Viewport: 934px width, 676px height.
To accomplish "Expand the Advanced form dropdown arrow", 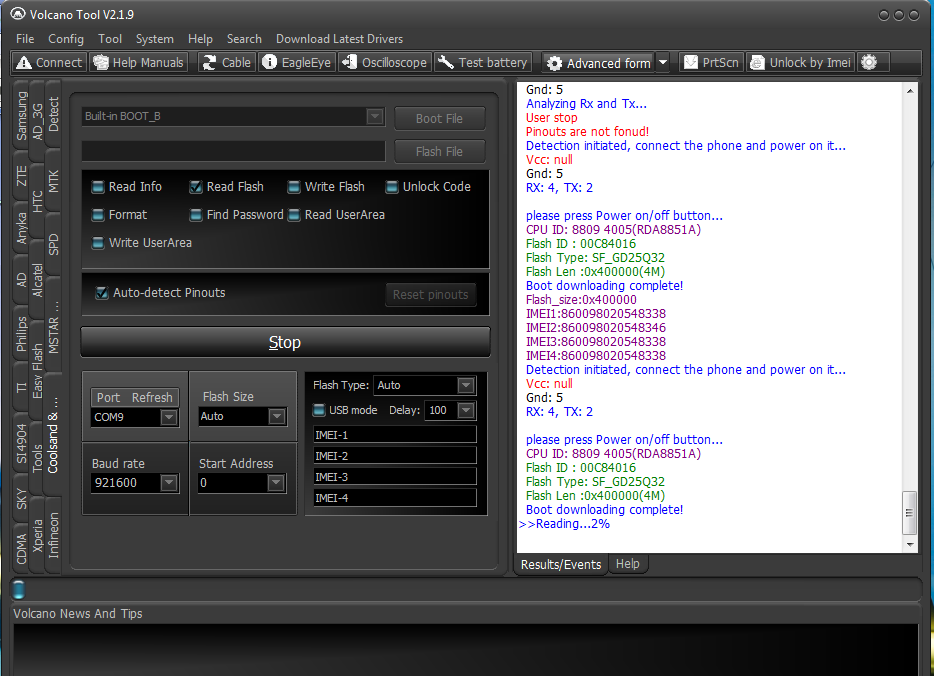I will (663, 63).
